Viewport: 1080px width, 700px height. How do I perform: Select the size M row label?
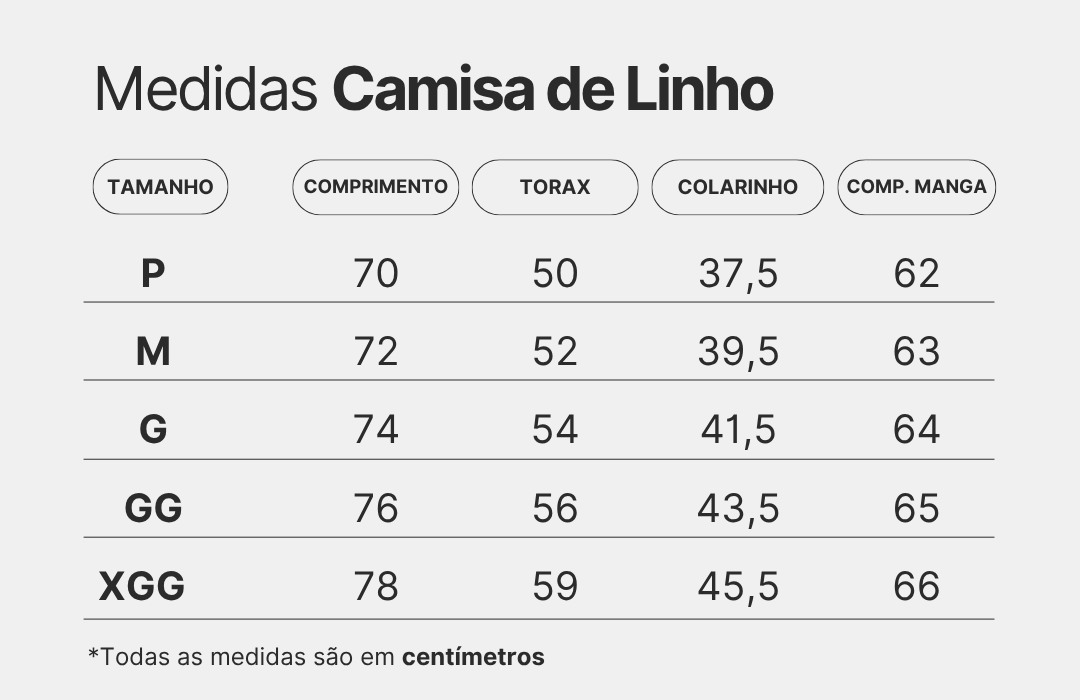point(153,351)
